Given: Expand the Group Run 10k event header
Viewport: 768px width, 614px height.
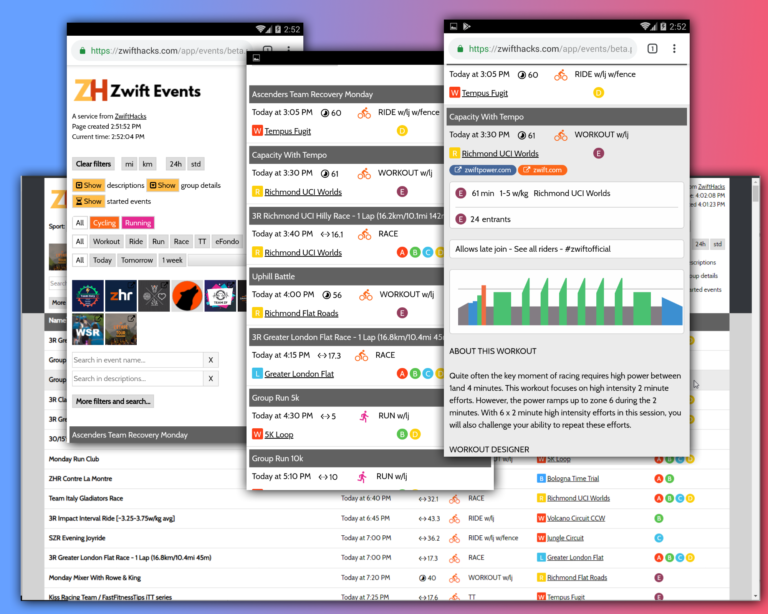Looking at the screenshot, I should click(370, 458).
